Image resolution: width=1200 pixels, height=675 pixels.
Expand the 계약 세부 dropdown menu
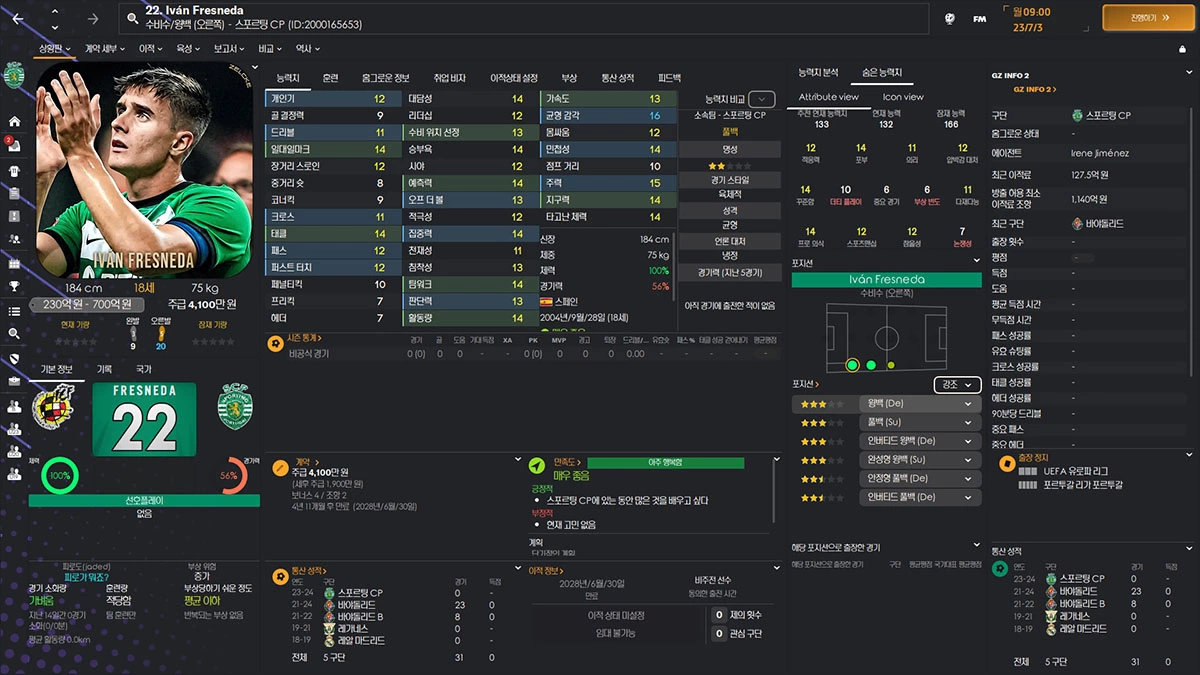click(106, 48)
